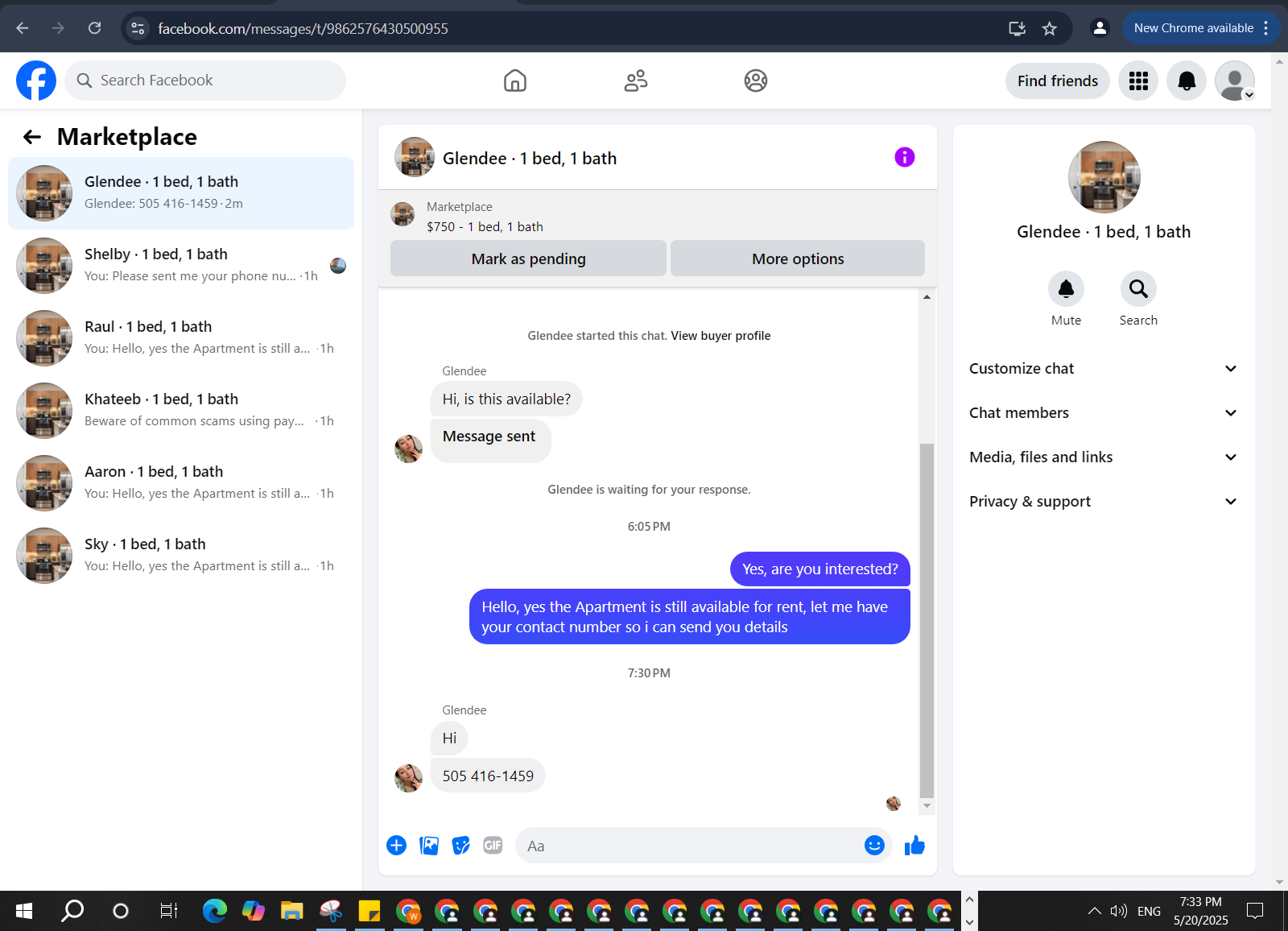Screen dimensions: 1288x931
Task: Open File Explorer from taskbar
Action: click(x=291, y=911)
